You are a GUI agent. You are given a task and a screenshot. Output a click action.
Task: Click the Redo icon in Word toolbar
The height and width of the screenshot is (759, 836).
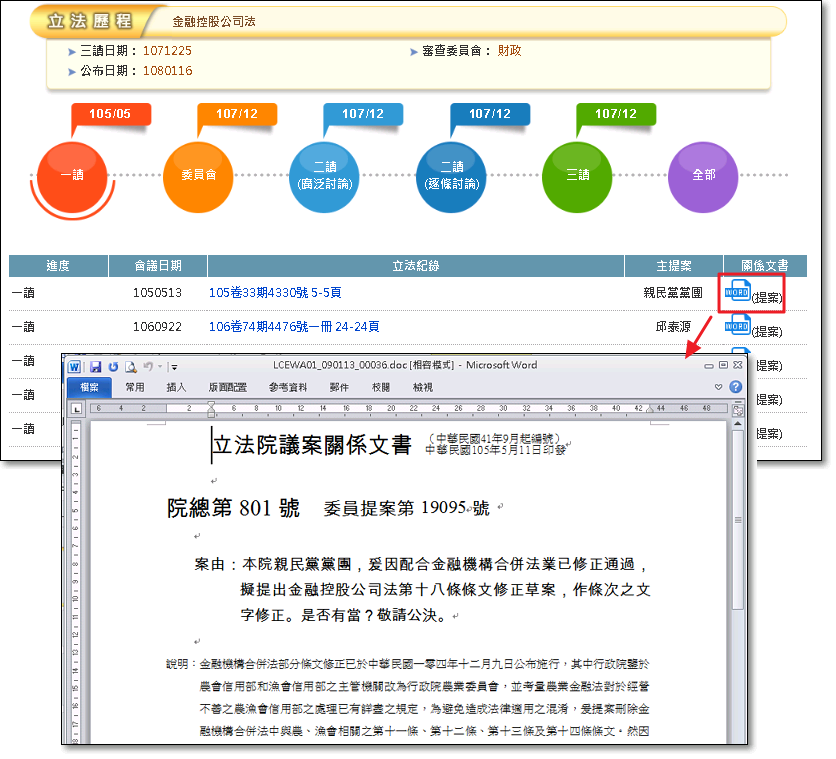click(113, 367)
